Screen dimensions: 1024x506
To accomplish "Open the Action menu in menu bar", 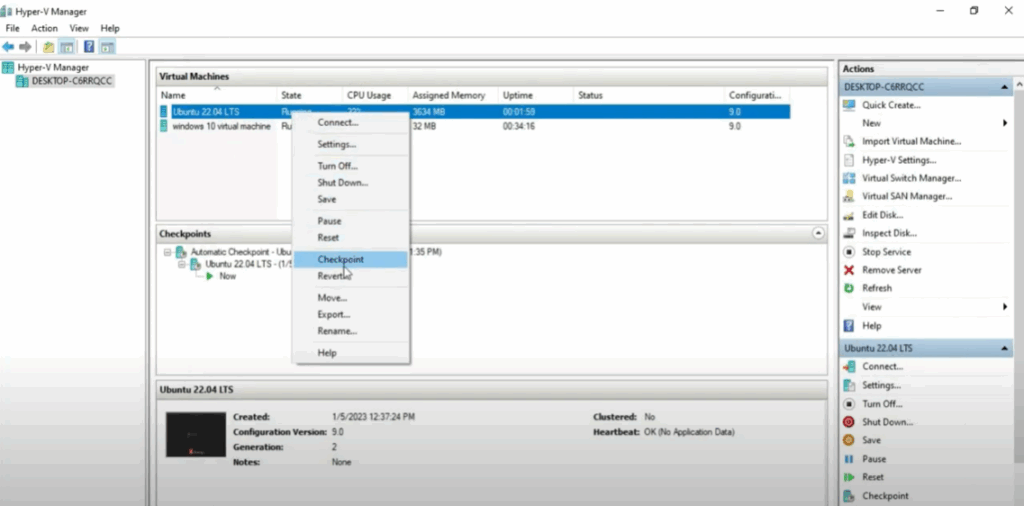I will tap(44, 28).
